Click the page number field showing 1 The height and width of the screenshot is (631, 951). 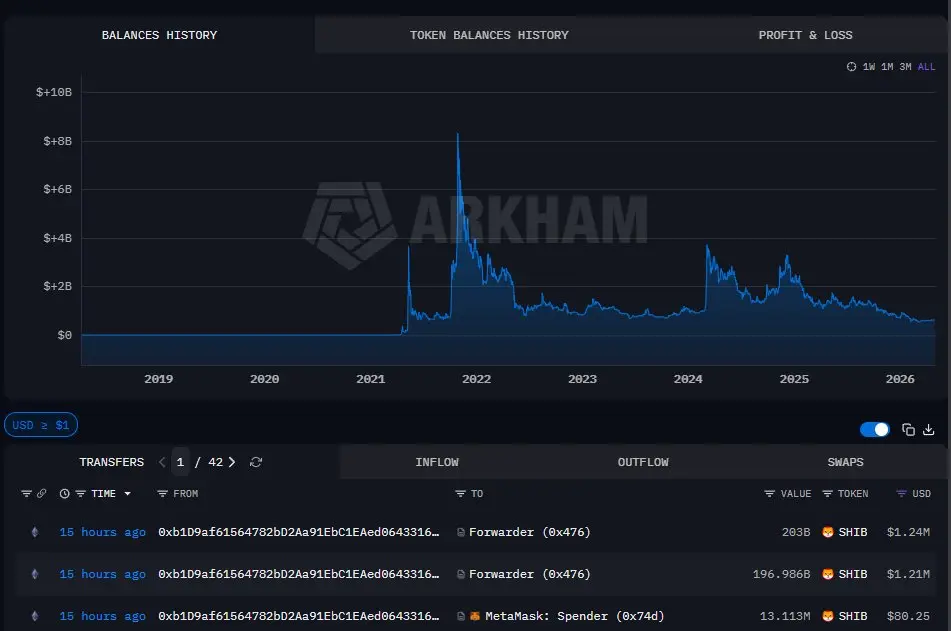click(x=180, y=462)
